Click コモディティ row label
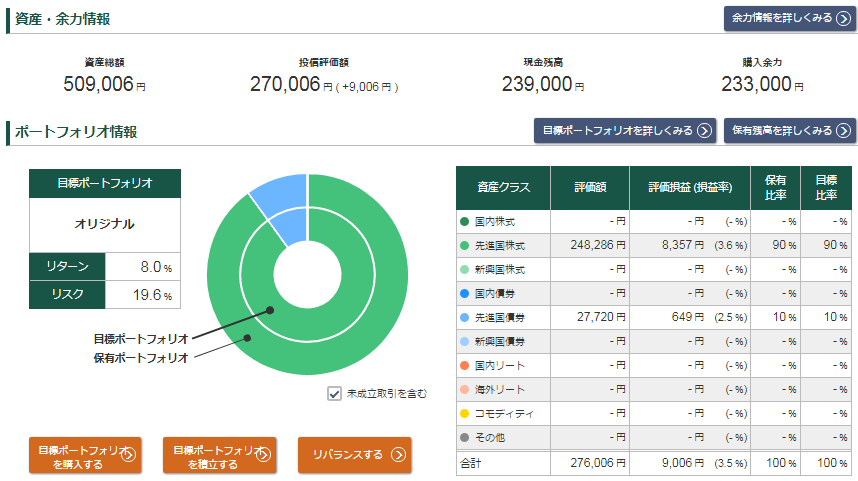The image size is (858, 481). tap(504, 414)
